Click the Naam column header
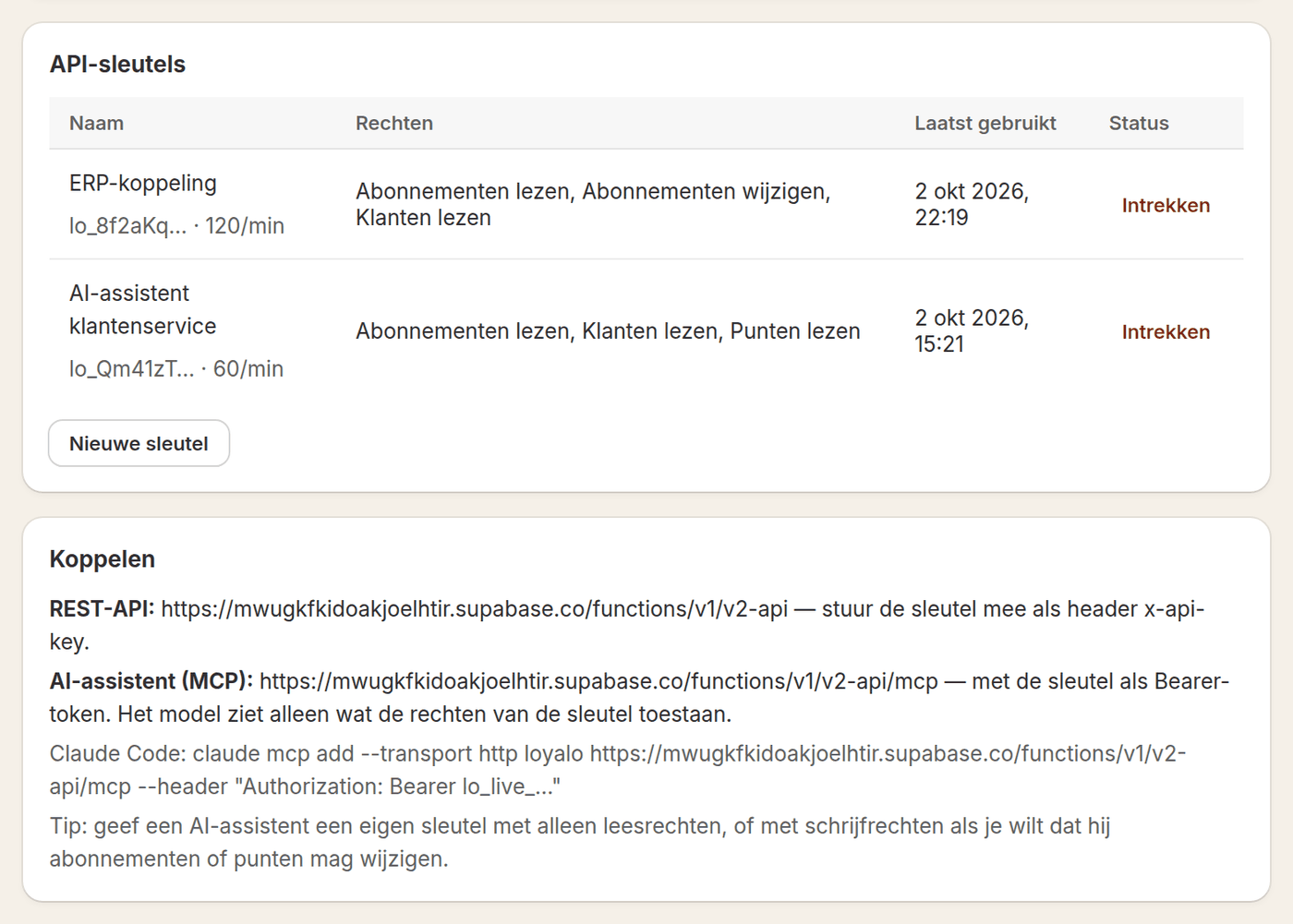 click(96, 123)
